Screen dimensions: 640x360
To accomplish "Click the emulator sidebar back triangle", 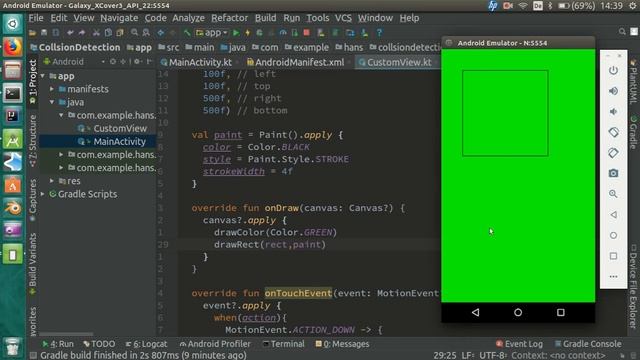I will (613, 215).
